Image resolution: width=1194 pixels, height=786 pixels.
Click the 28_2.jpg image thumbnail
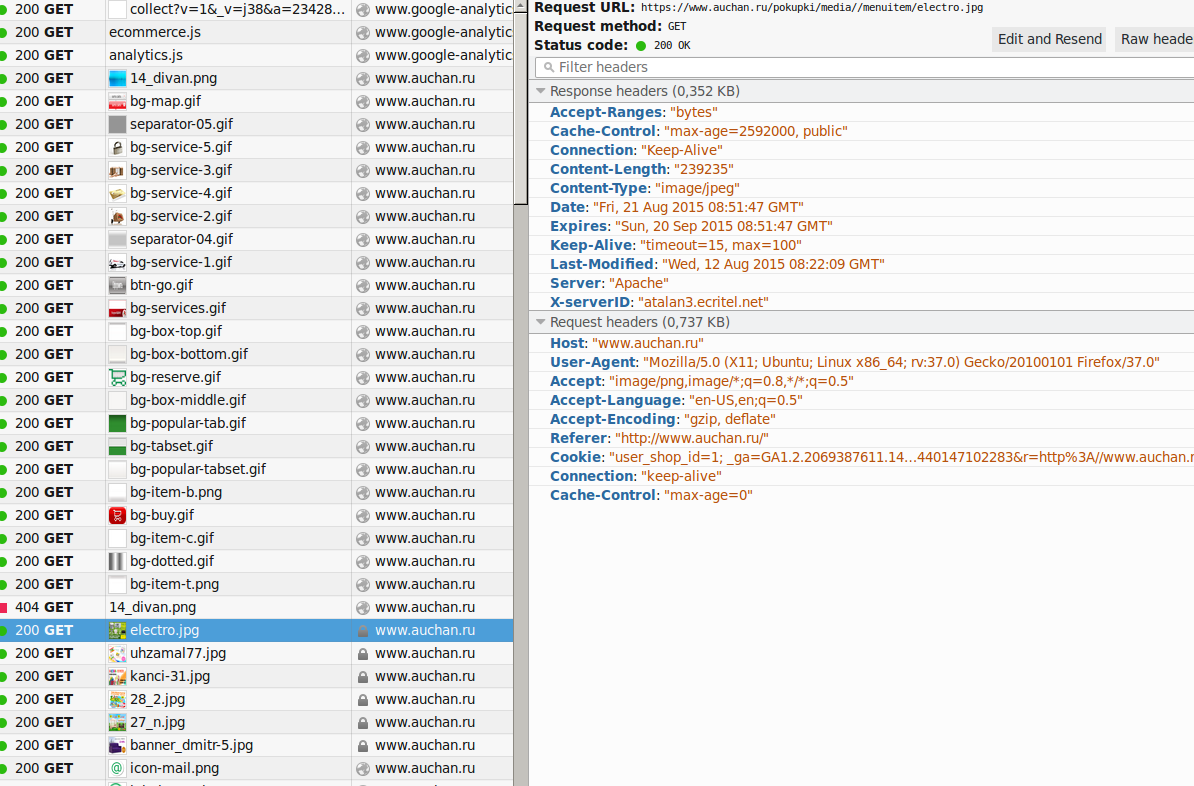click(117, 699)
